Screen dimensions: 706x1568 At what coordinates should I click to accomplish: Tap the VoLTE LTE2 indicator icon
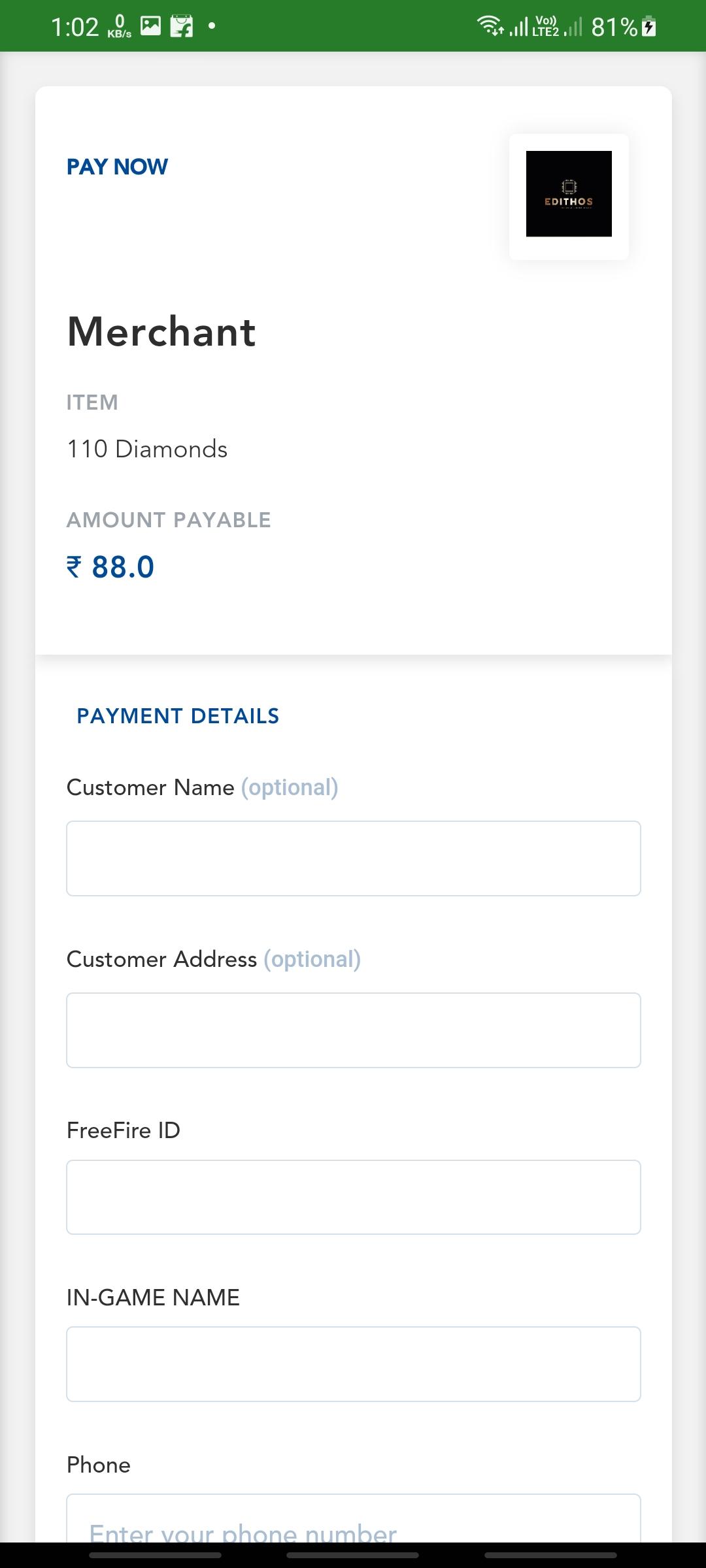pos(546,26)
